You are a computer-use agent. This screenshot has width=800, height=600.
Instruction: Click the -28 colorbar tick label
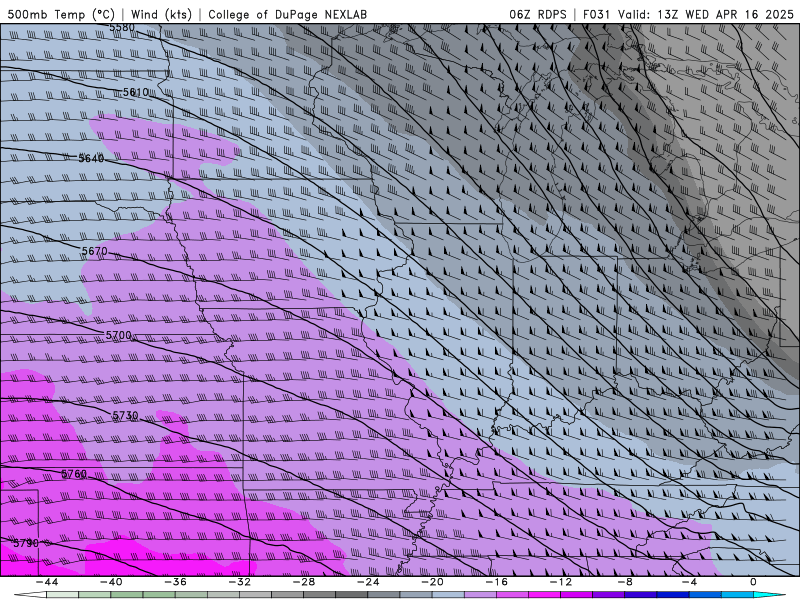click(304, 582)
